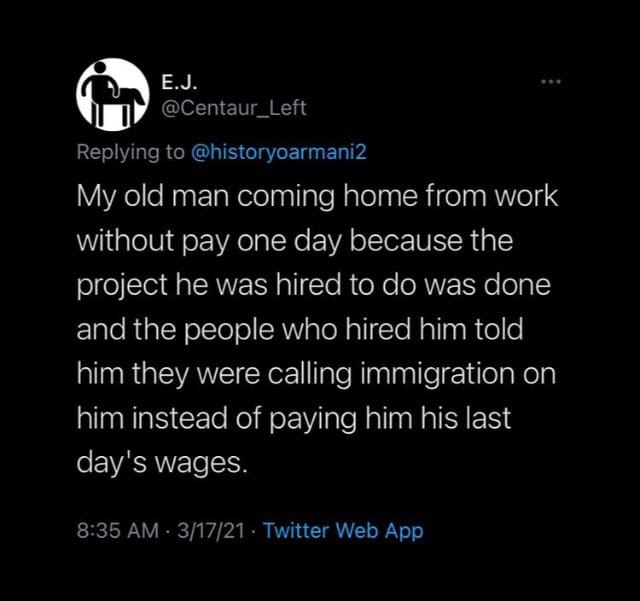
Task: Click the "Replying to" label
Action: pos(131,152)
